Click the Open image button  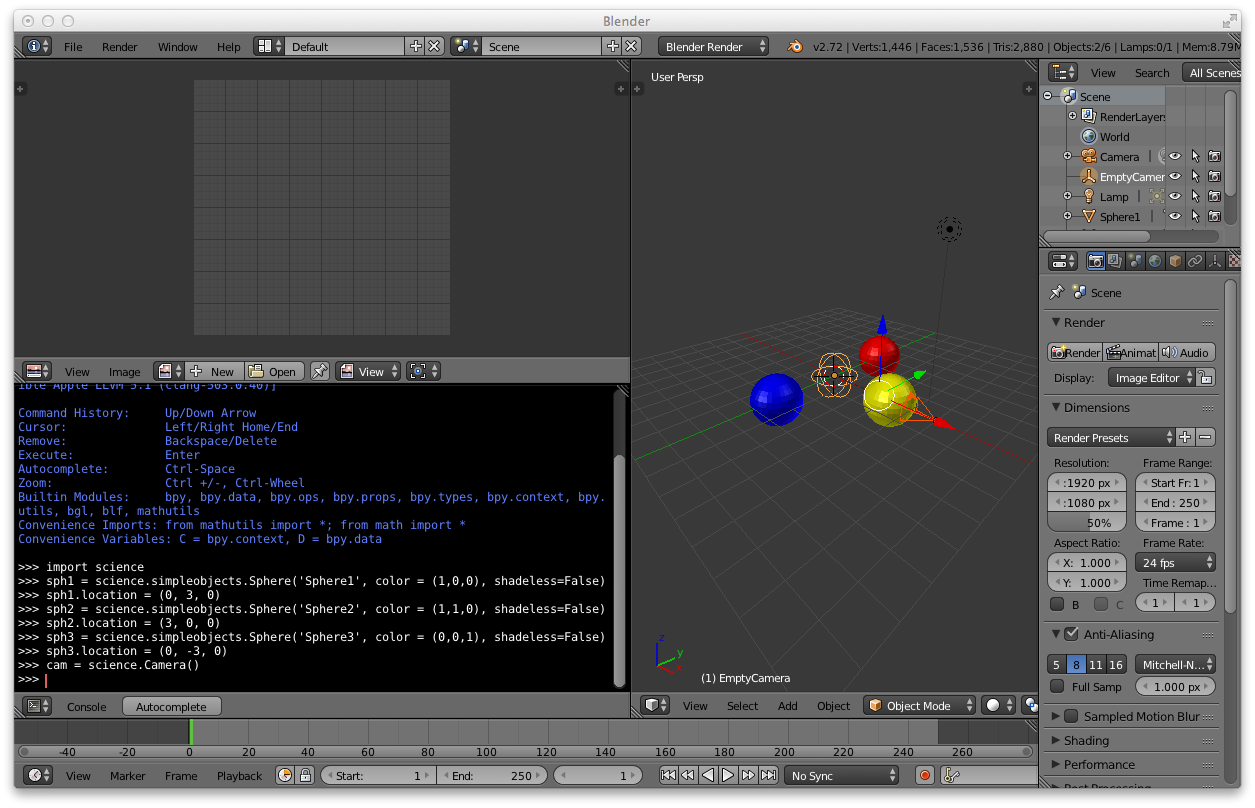pos(273,371)
